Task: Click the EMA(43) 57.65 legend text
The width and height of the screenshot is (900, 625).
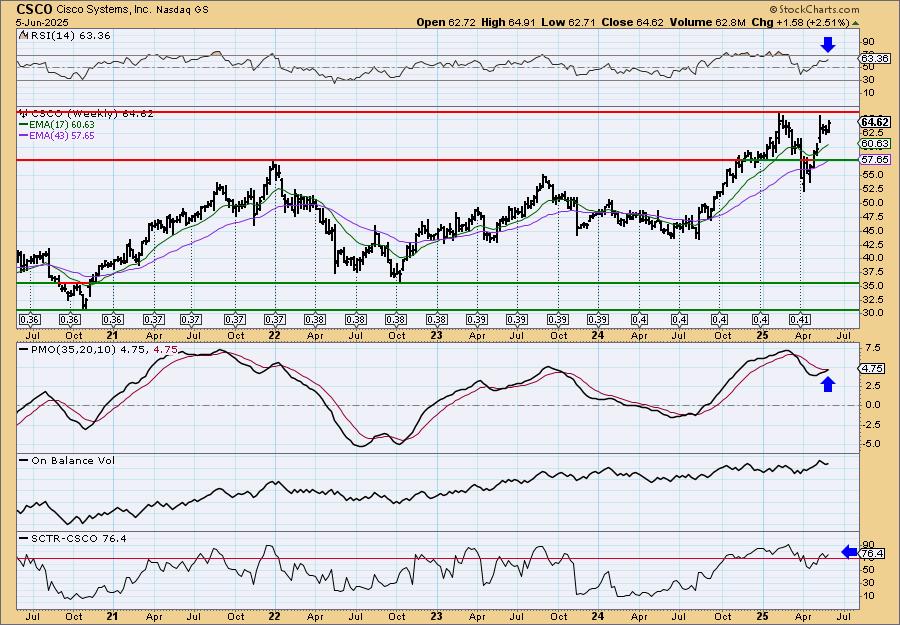Action: (x=62, y=136)
